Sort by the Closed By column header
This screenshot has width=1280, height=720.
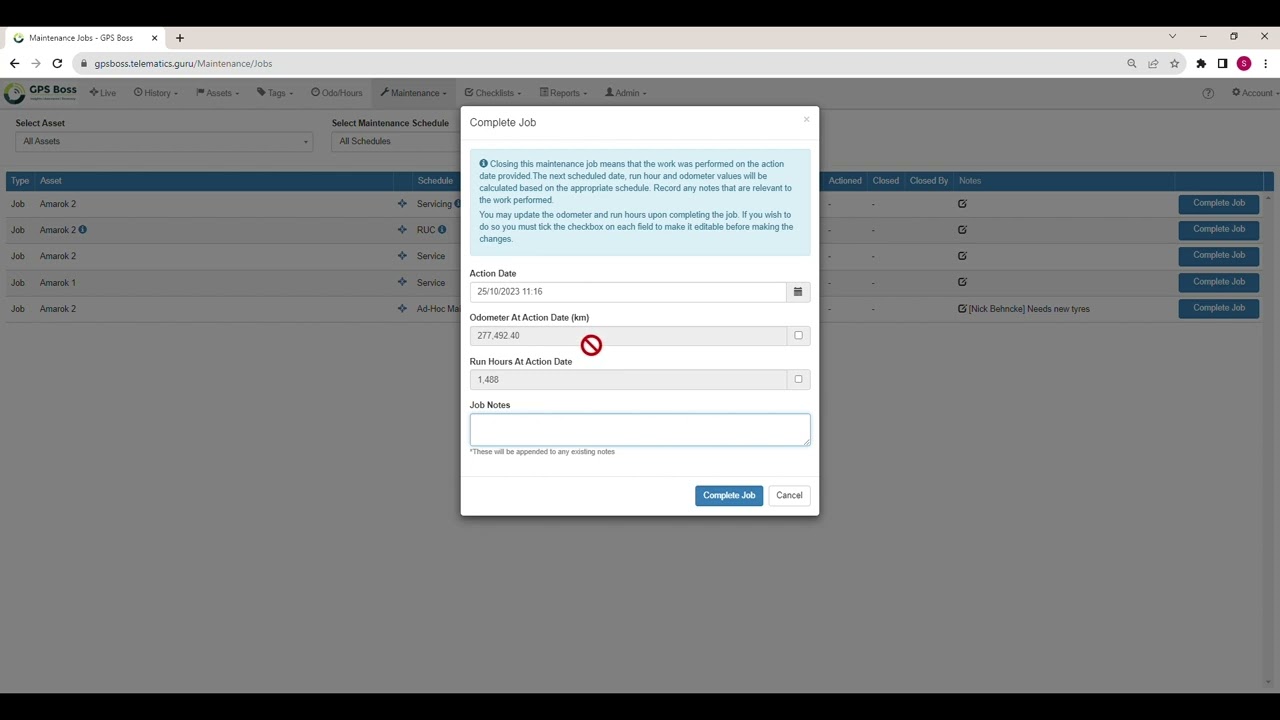click(929, 181)
